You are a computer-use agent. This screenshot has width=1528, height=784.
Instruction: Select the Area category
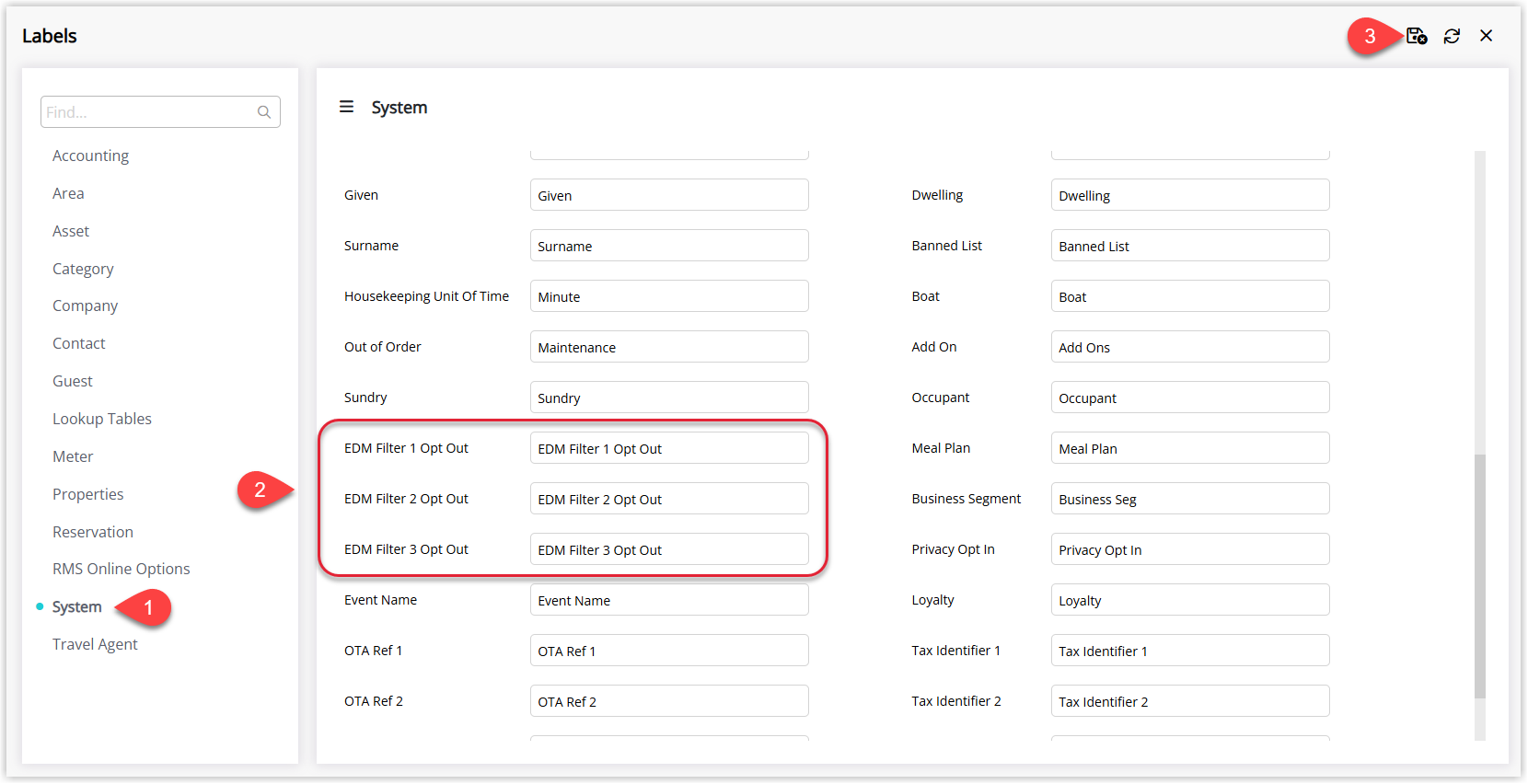point(68,193)
